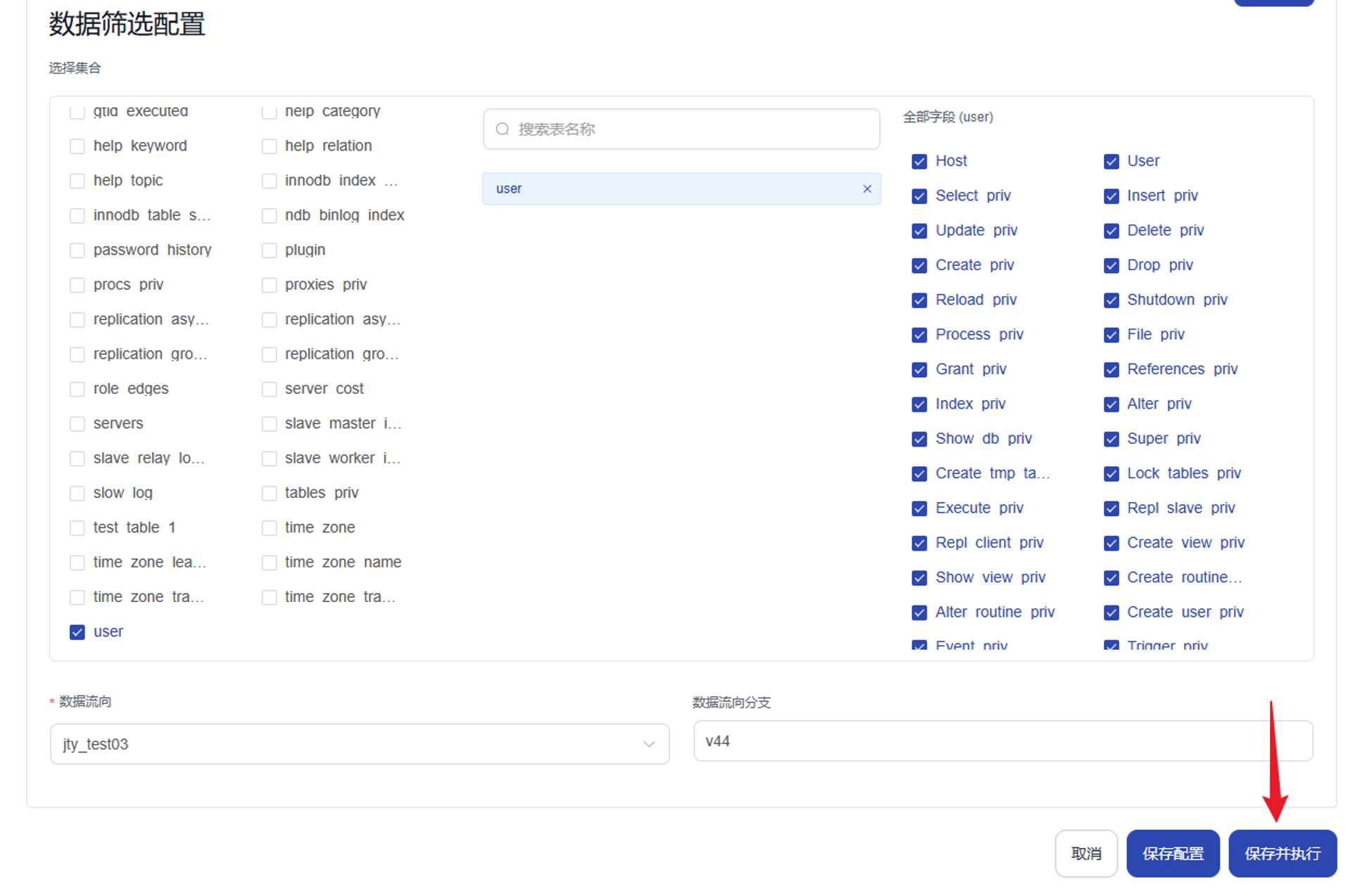Check the slow log table checkbox
The image size is (1355, 896).
(x=77, y=494)
